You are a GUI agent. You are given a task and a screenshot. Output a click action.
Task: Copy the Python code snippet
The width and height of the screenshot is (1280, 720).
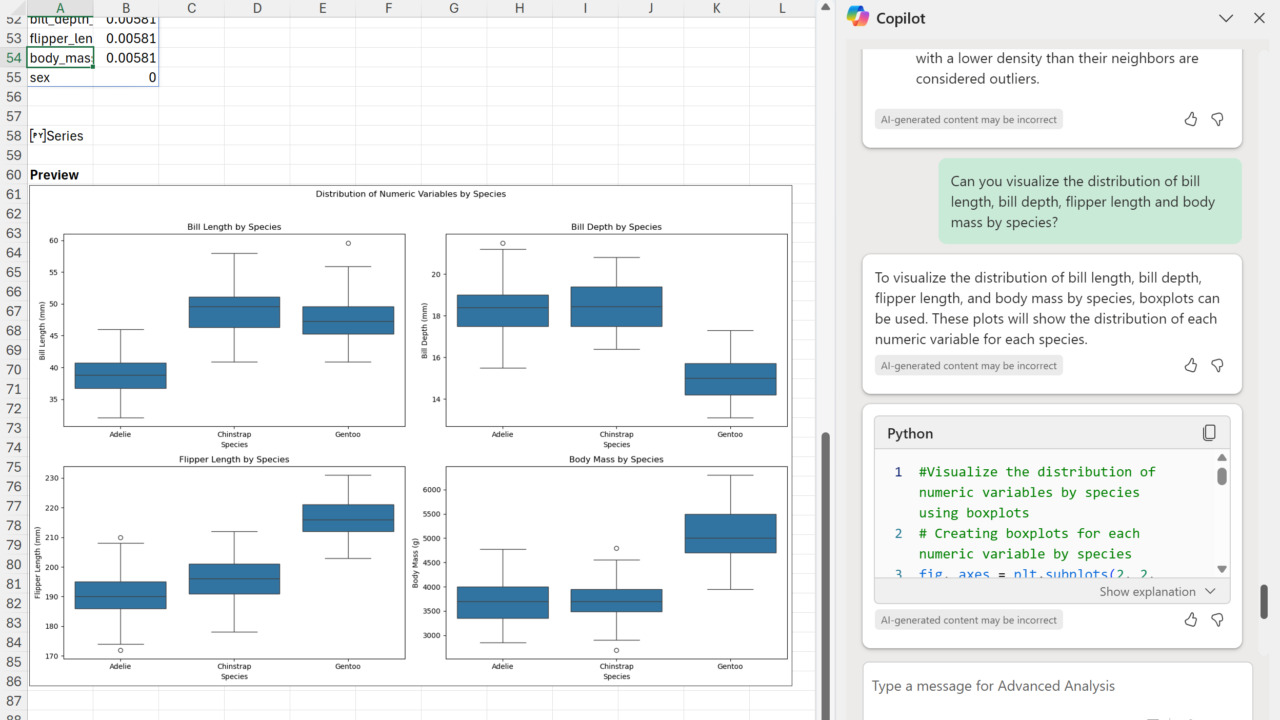click(x=1209, y=433)
